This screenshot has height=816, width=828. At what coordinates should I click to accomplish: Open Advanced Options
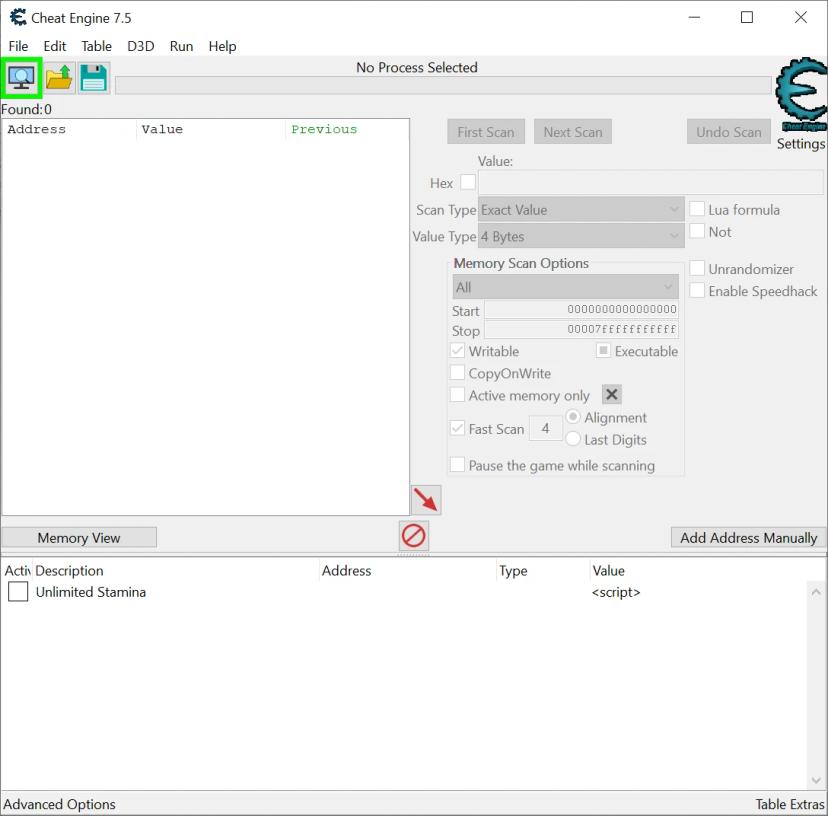pyautogui.click(x=59, y=804)
